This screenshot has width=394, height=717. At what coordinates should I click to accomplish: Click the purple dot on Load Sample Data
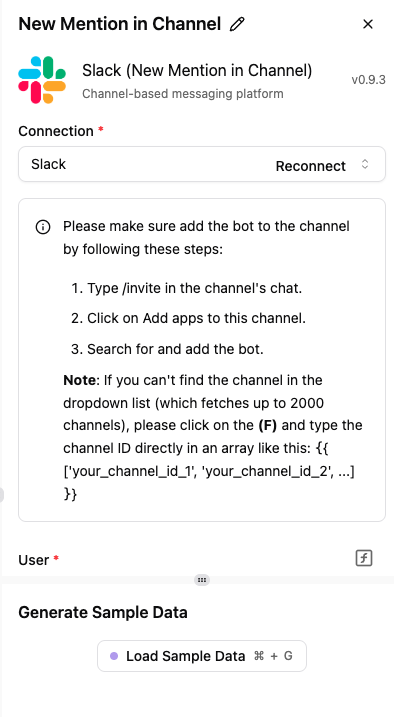pyautogui.click(x=114, y=656)
